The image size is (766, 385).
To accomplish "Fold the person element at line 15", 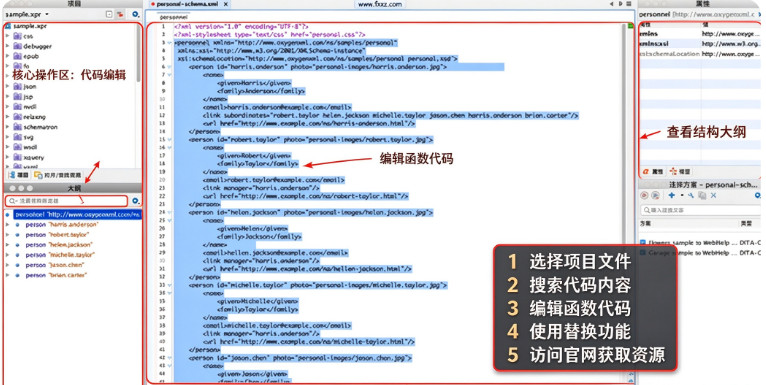I will (170, 140).
